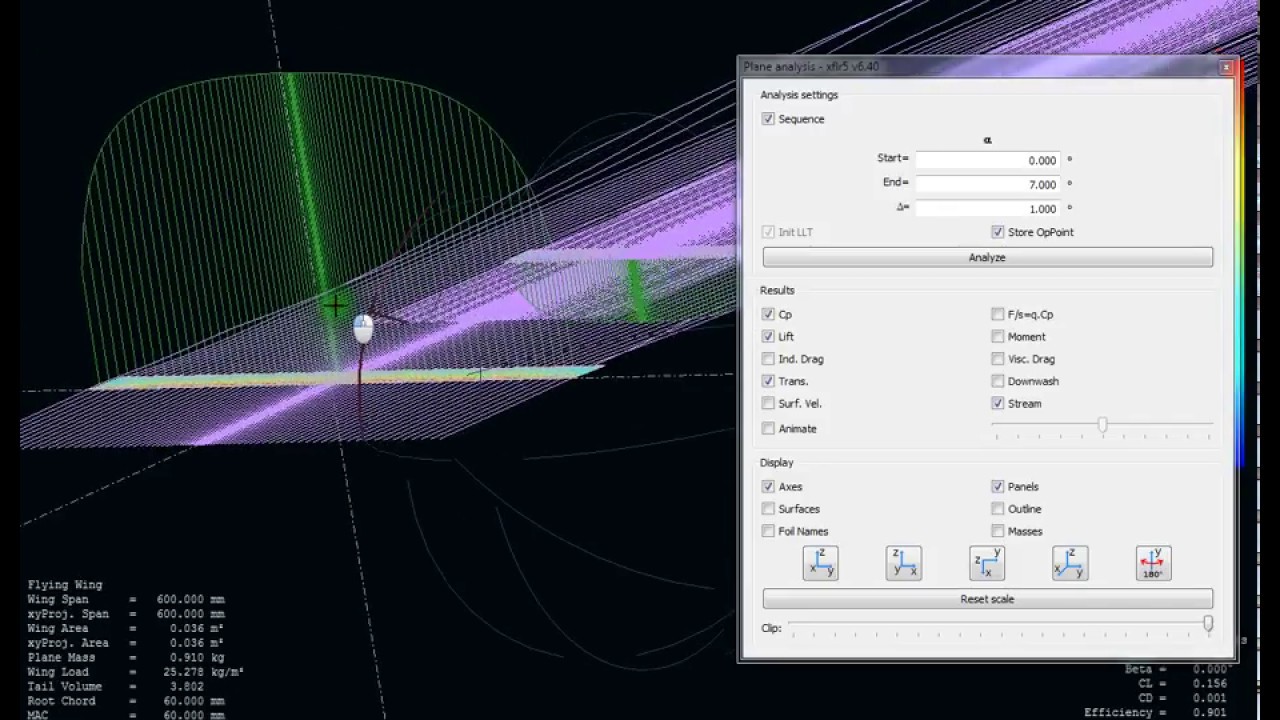Click the 'CD = 0.001' readout

tap(1183, 698)
